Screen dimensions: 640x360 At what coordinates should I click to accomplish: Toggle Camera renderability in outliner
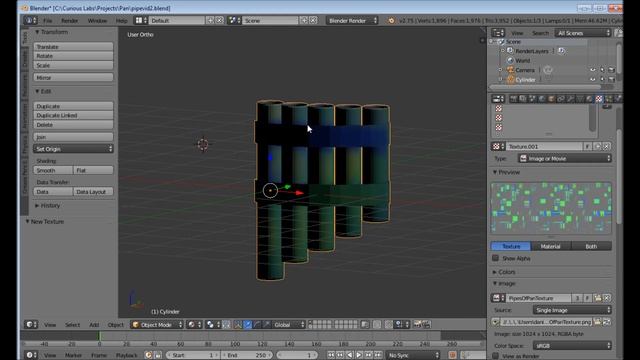[611, 70]
